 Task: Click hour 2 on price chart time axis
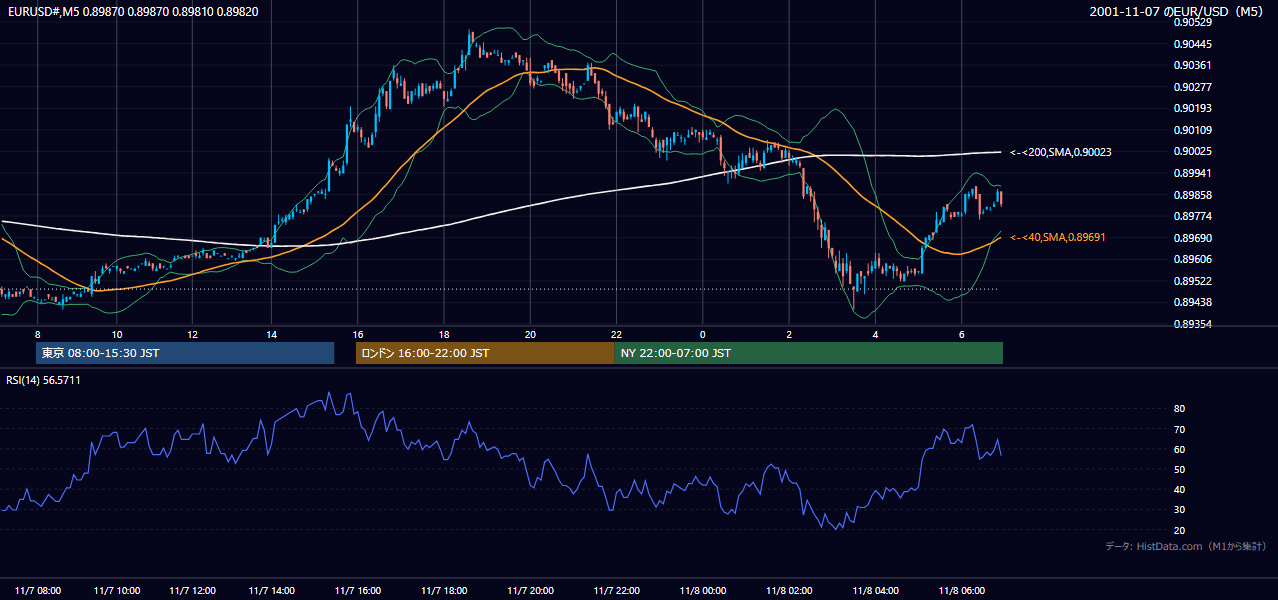pyautogui.click(x=789, y=334)
